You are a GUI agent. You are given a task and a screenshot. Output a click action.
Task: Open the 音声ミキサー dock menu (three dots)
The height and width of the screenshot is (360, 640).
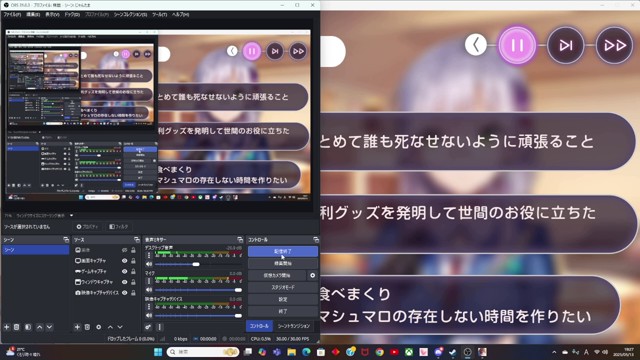160,327
